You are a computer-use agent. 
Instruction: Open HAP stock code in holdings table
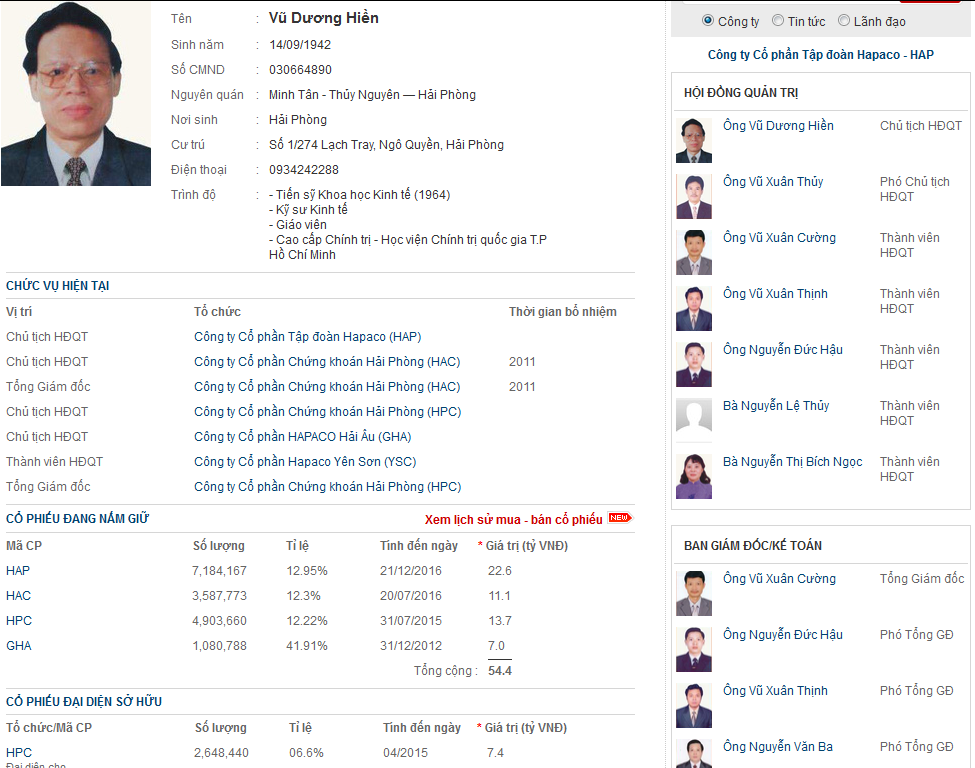18,570
